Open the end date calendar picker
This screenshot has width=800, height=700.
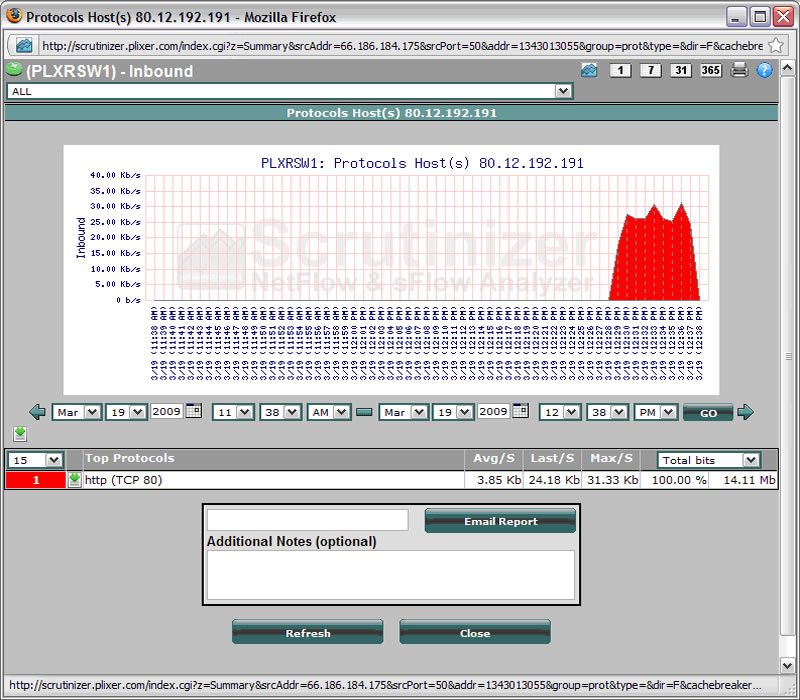tap(520, 410)
